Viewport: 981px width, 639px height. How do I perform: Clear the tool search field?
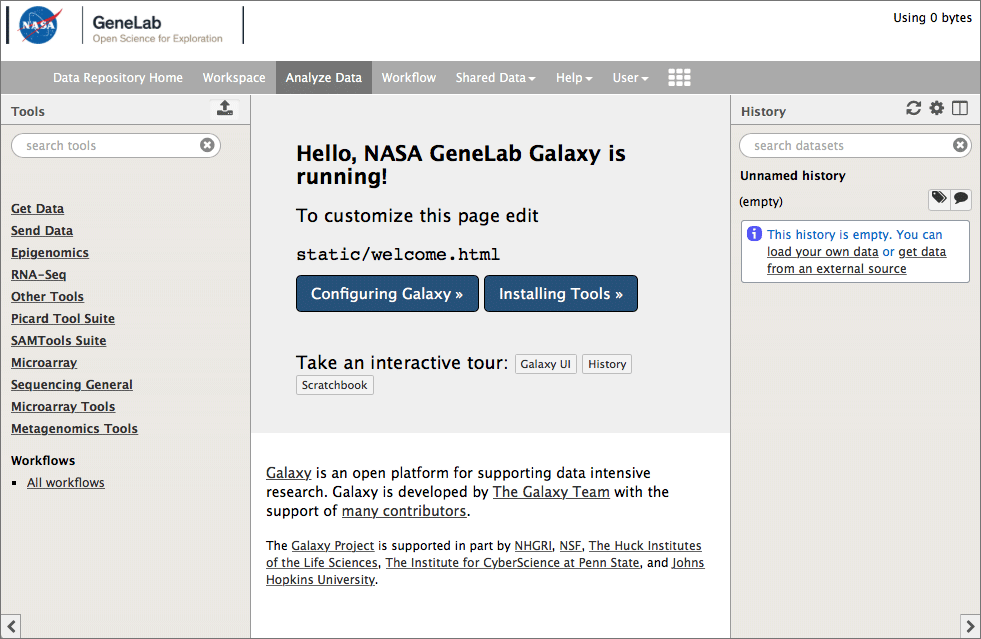click(207, 145)
